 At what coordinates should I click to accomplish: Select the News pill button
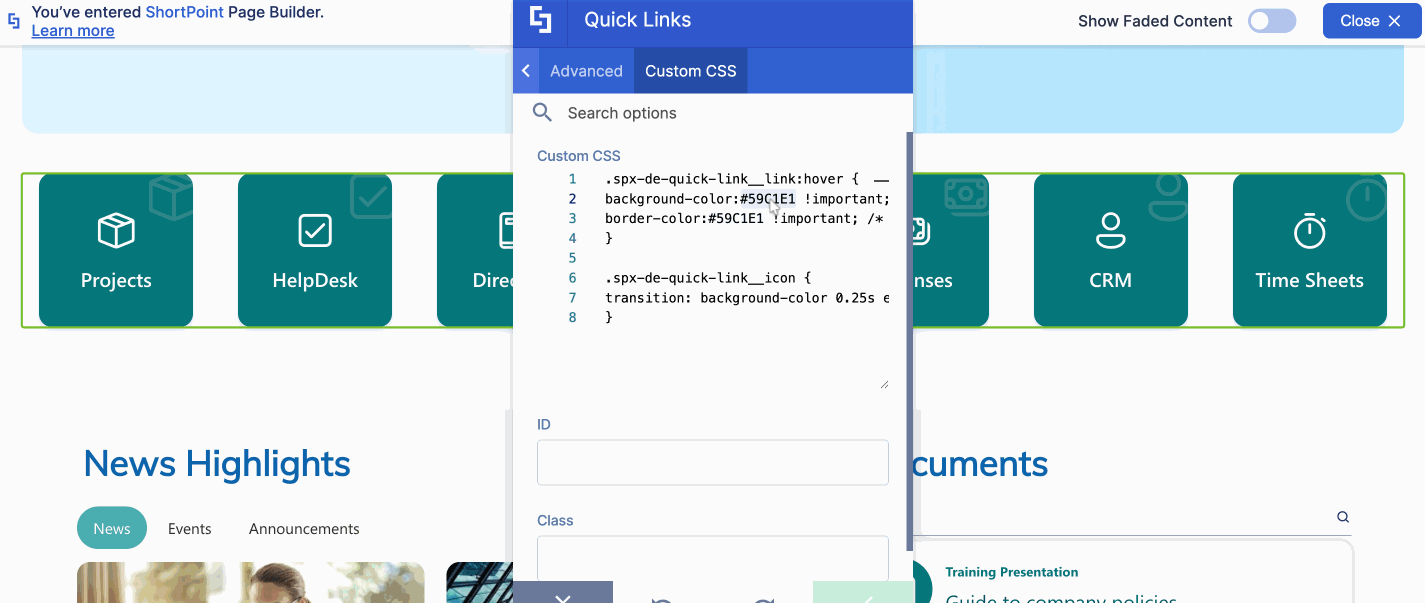[x=111, y=527]
